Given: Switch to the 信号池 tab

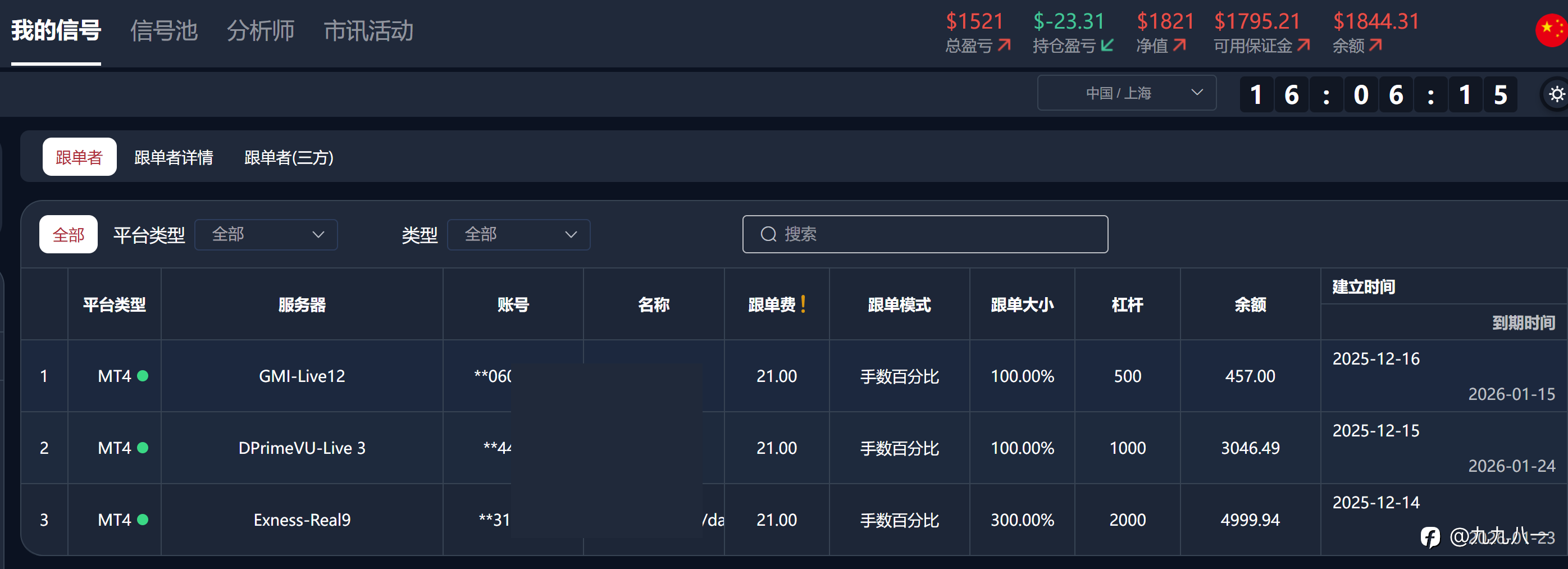Looking at the screenshot, I should [x=164, y=30].
